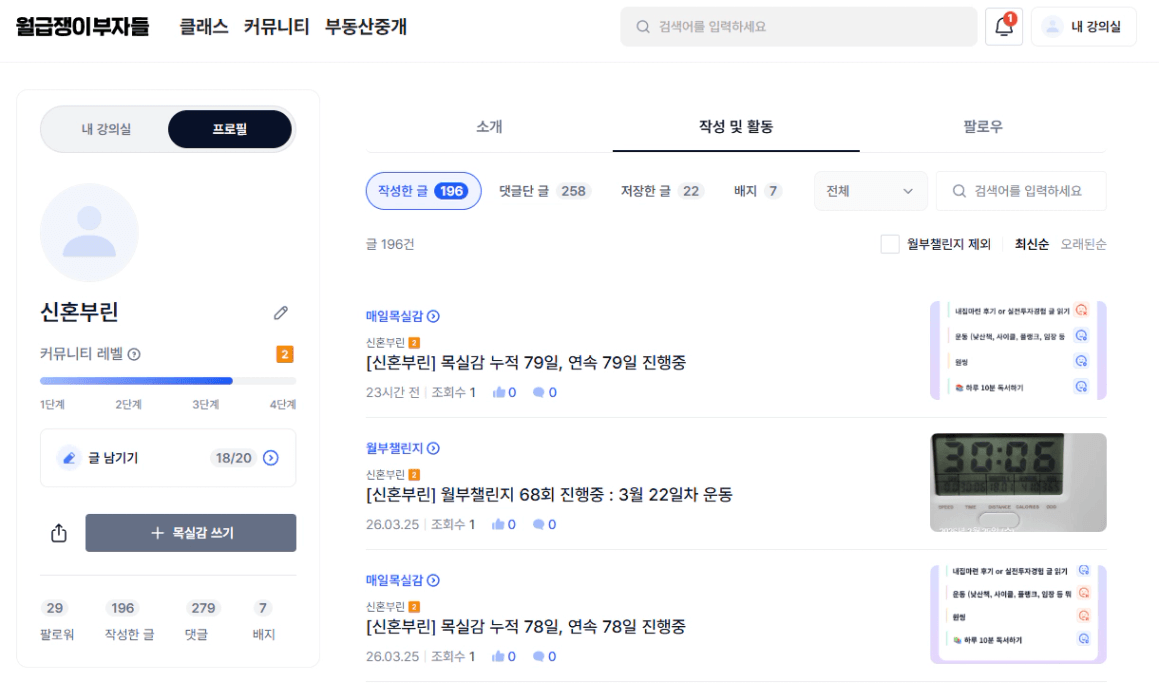The height and width of the screenshot is (683, 1159).
Task: Check the 월부챌린지 제외 checkbox
Action: (890, 244)
